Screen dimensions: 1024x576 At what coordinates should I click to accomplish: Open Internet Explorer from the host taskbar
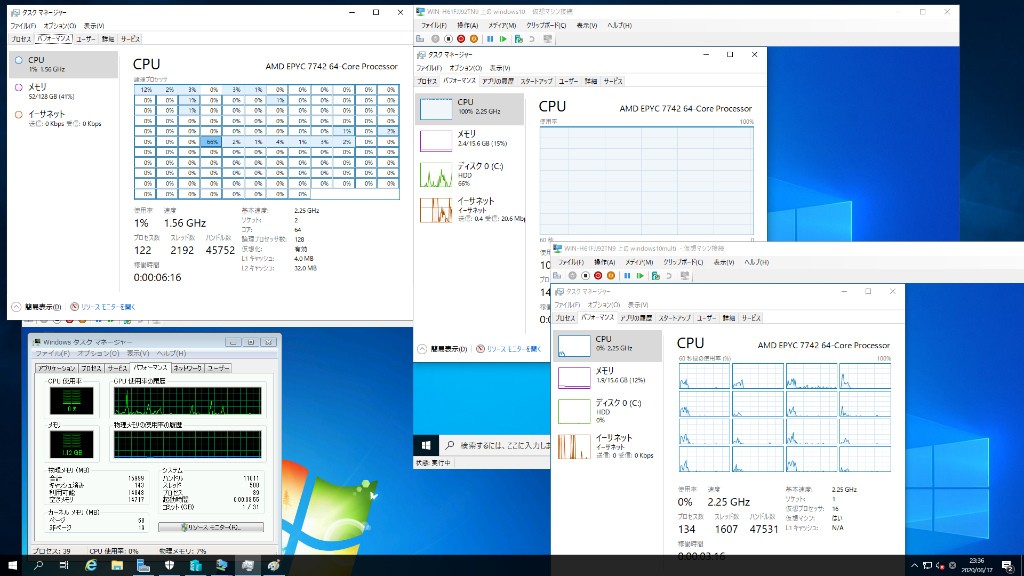pyautogui.click(x=91, y=566)
